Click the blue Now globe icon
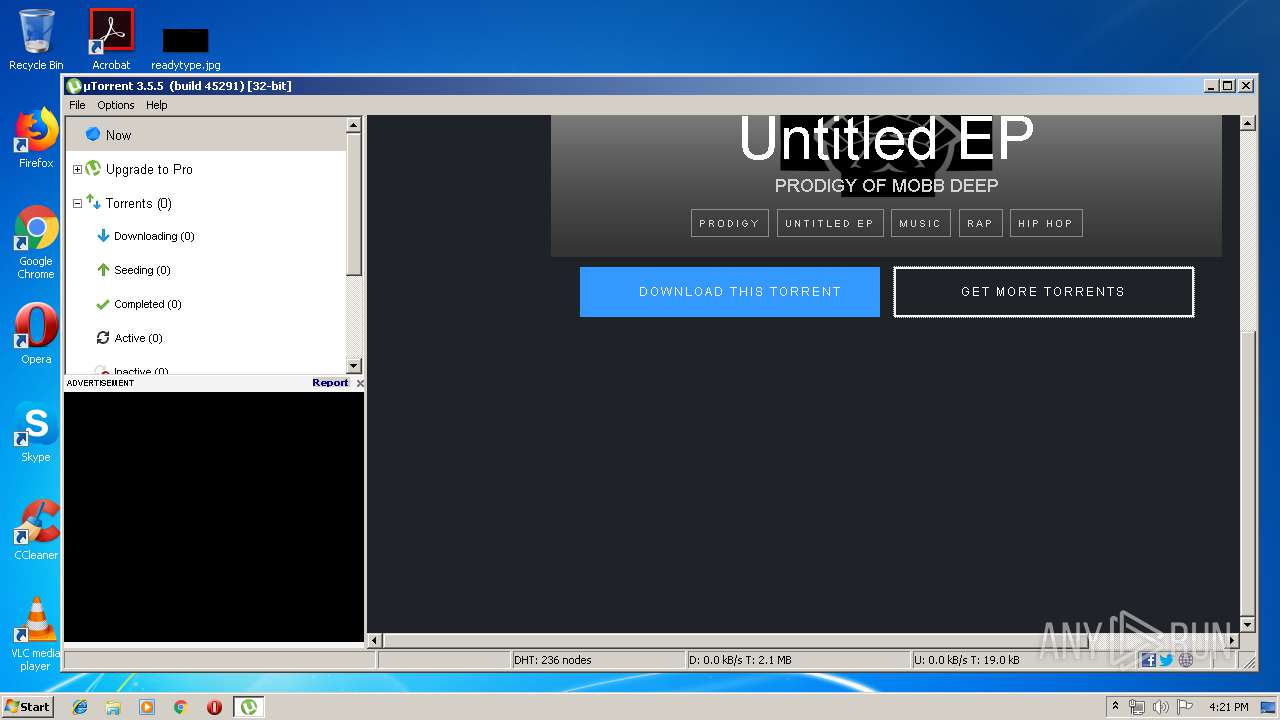Viewport: 1280px width, 720px height. [93, 134]
